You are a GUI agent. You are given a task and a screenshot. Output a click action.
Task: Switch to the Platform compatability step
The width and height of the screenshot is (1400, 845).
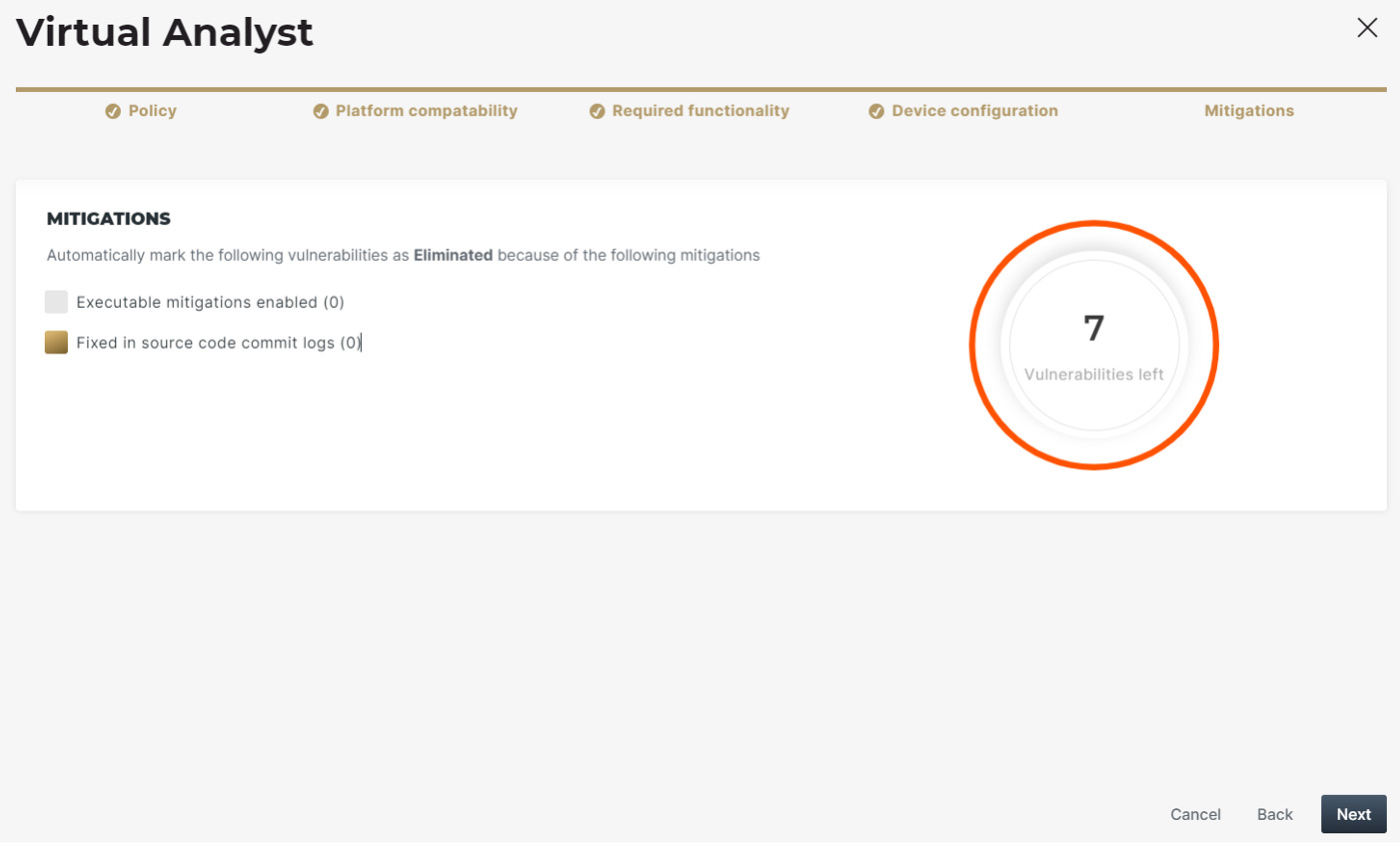coord(426,111)
